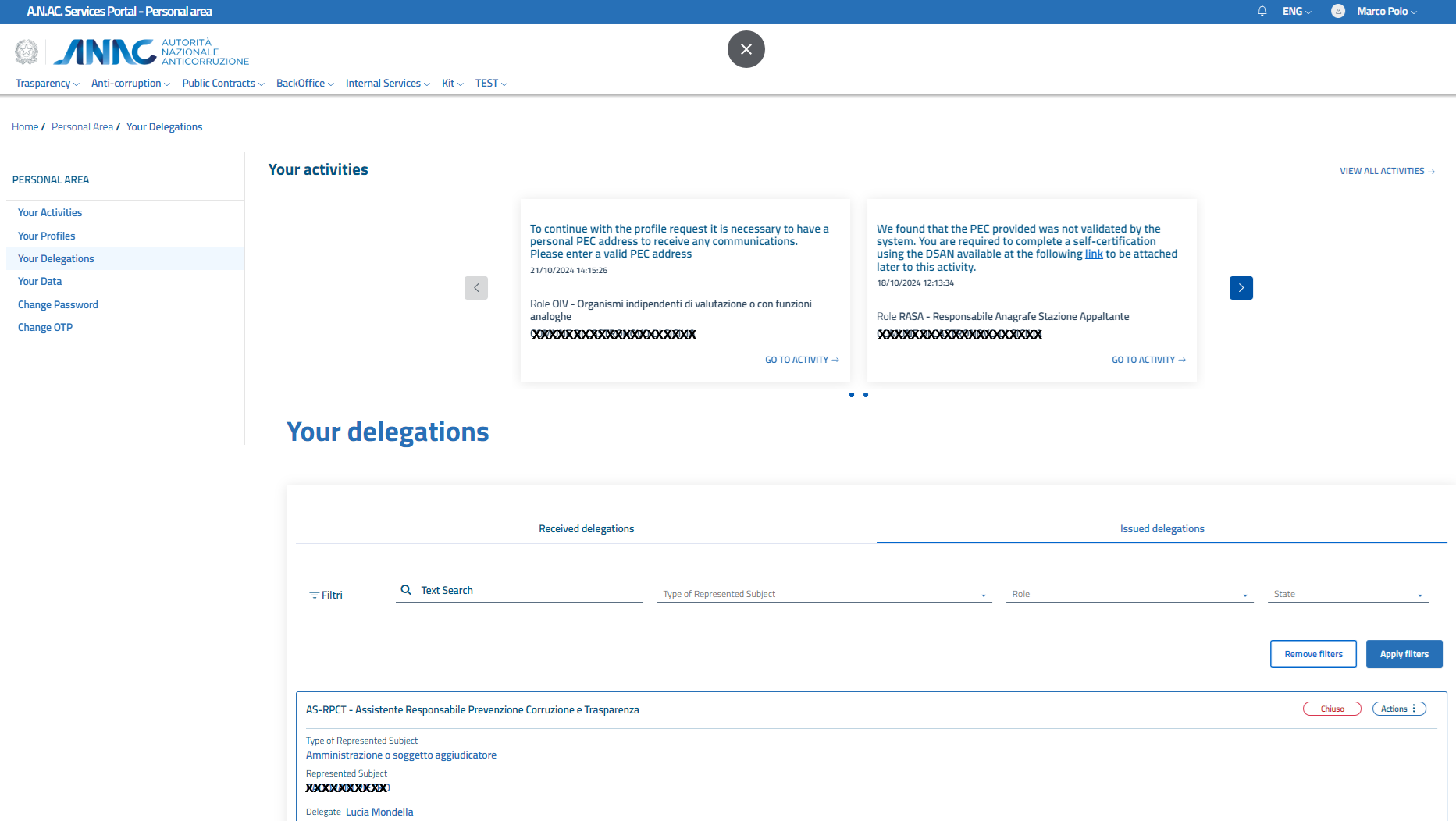This screenshot has height=821, width=1456.
Task: Open the ENG language selector
Action: (1296, 11)
